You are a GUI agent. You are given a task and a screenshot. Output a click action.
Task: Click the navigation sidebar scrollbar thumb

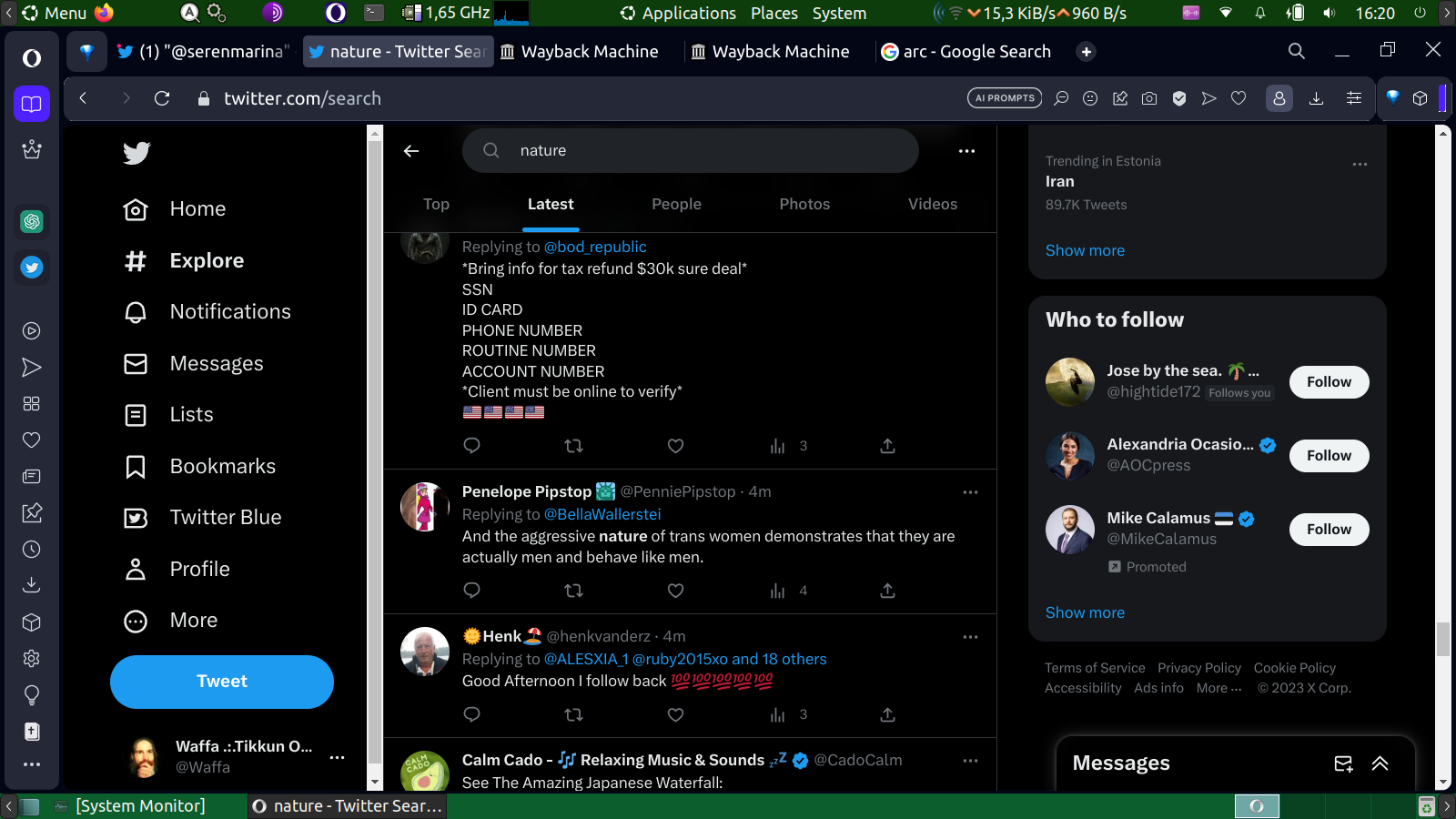[x=375, y=454]
